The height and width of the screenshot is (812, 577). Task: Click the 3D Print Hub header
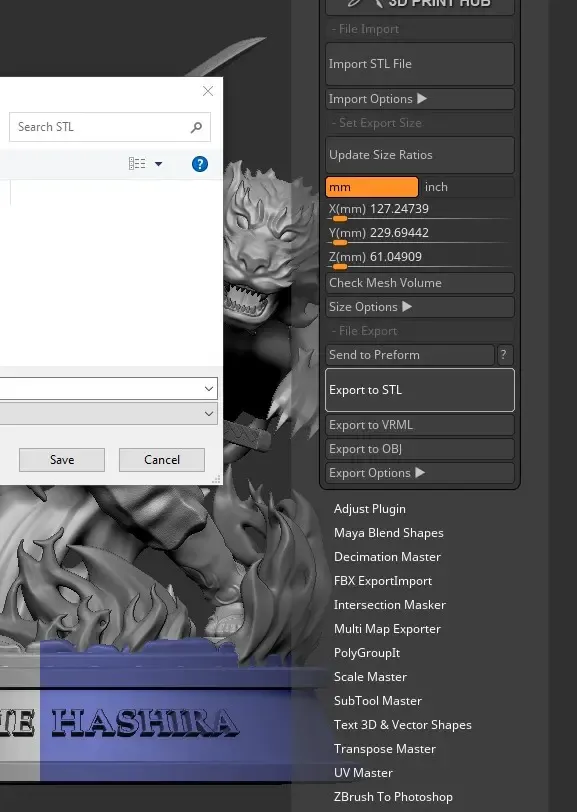coord(420,5)
